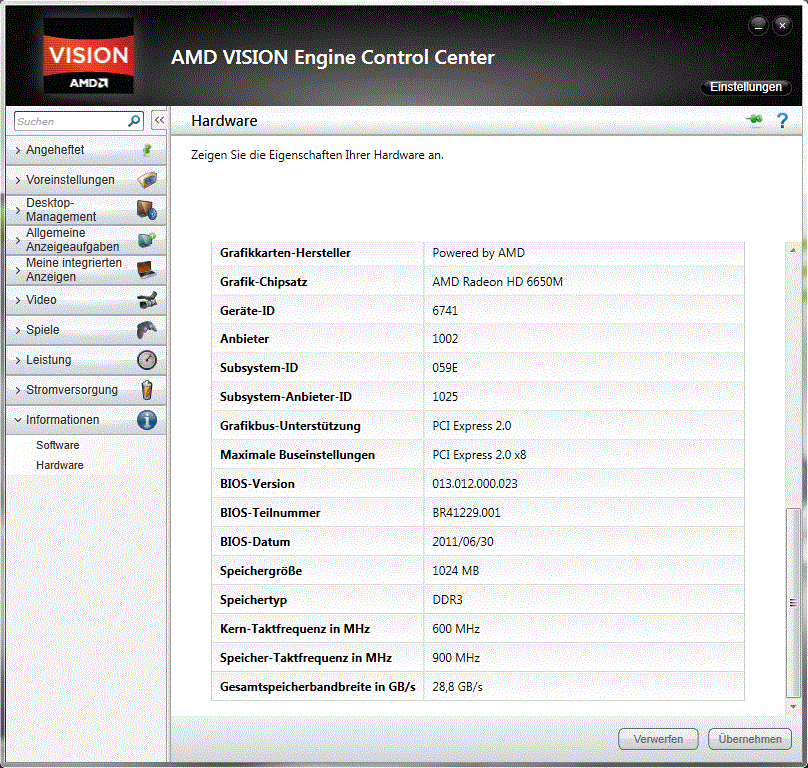Expand the Meine integrierten Anzeigen section
This screenshot has width=808, height=768.
click(x=86, y=270)
